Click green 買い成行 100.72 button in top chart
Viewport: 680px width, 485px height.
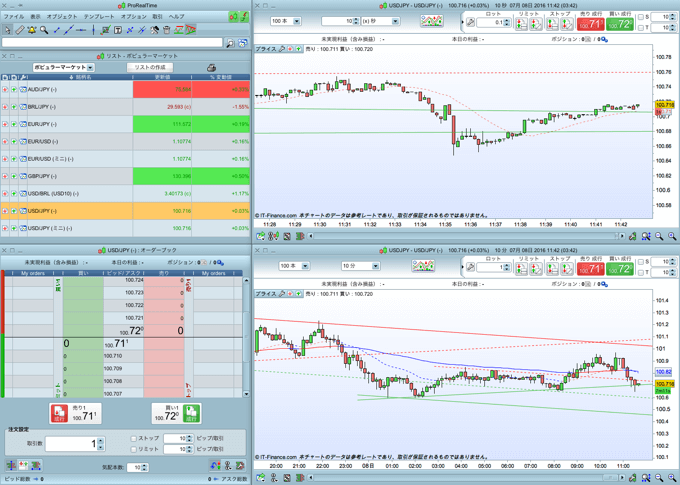(620, 24)
